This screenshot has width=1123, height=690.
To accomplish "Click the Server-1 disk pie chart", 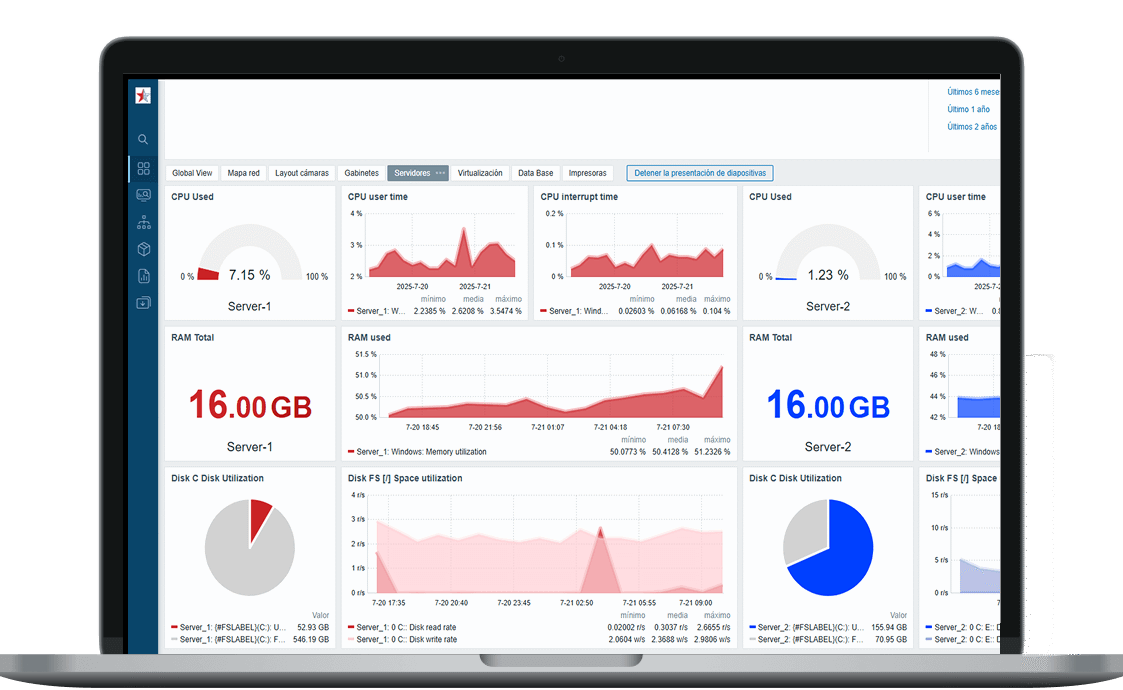I will pos(249,547).
